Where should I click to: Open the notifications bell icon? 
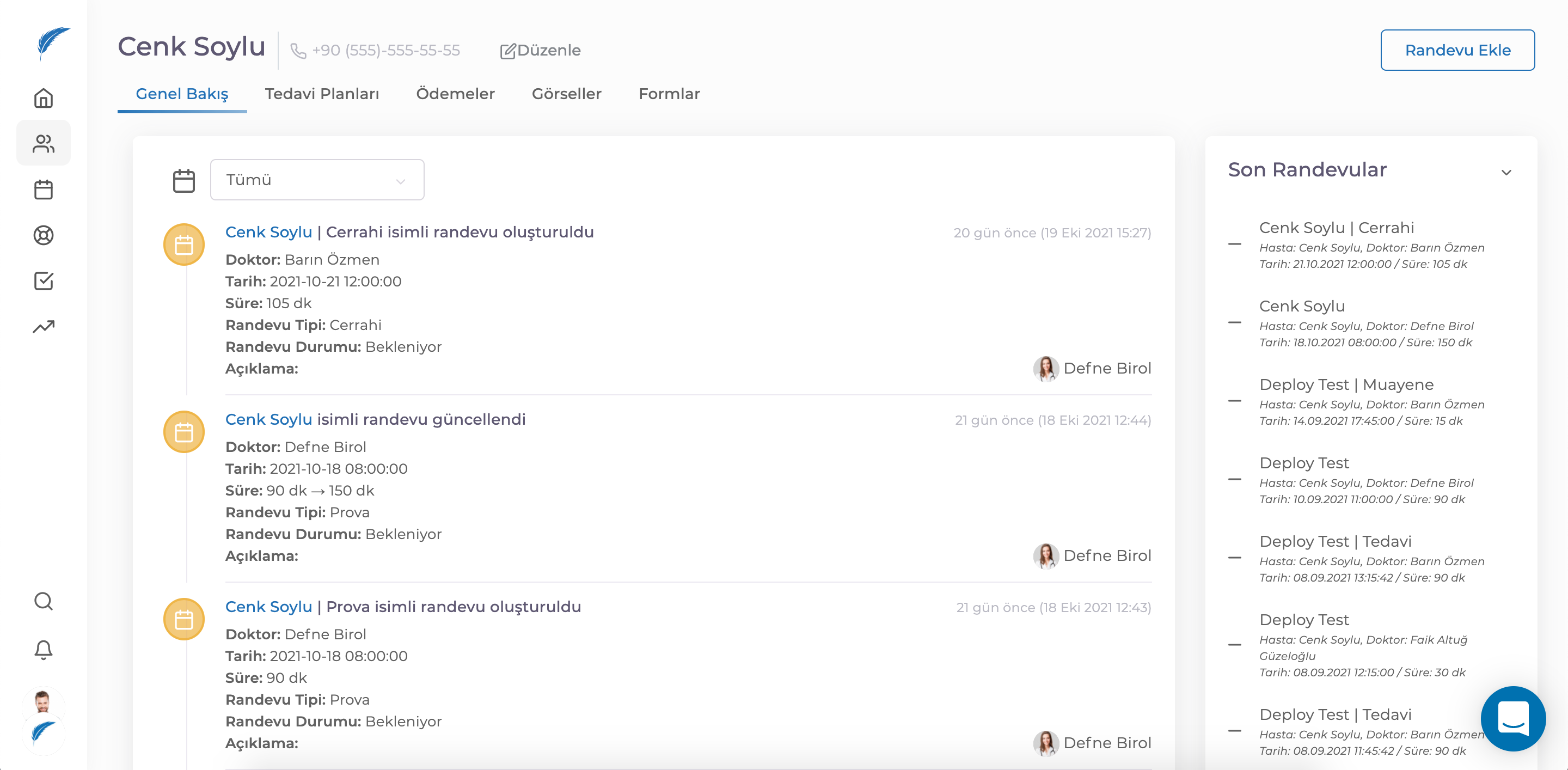pos(43,650)
